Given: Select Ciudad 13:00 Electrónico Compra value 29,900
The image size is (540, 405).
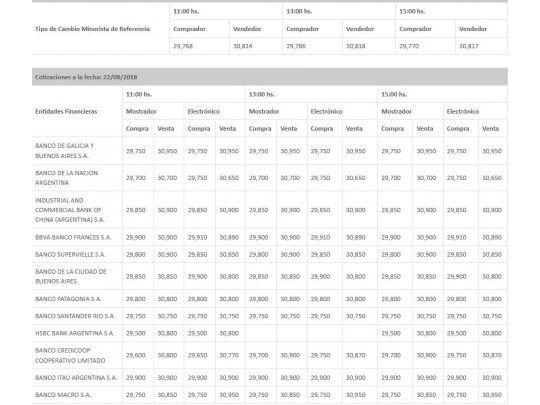Looking at the screenshot, I should pos(320,276).
